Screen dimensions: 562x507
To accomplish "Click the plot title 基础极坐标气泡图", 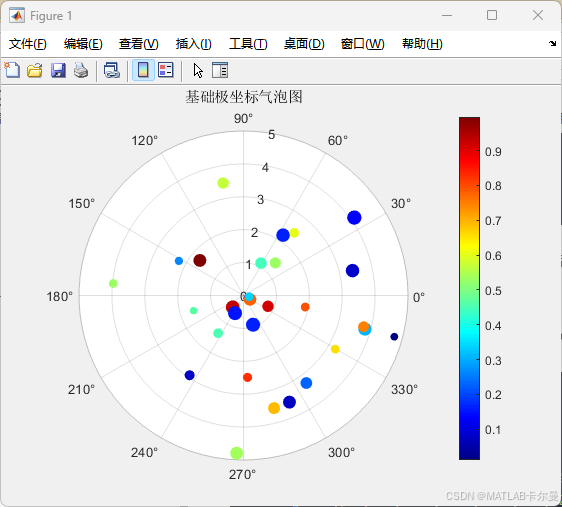I will [x=244, y=97].
